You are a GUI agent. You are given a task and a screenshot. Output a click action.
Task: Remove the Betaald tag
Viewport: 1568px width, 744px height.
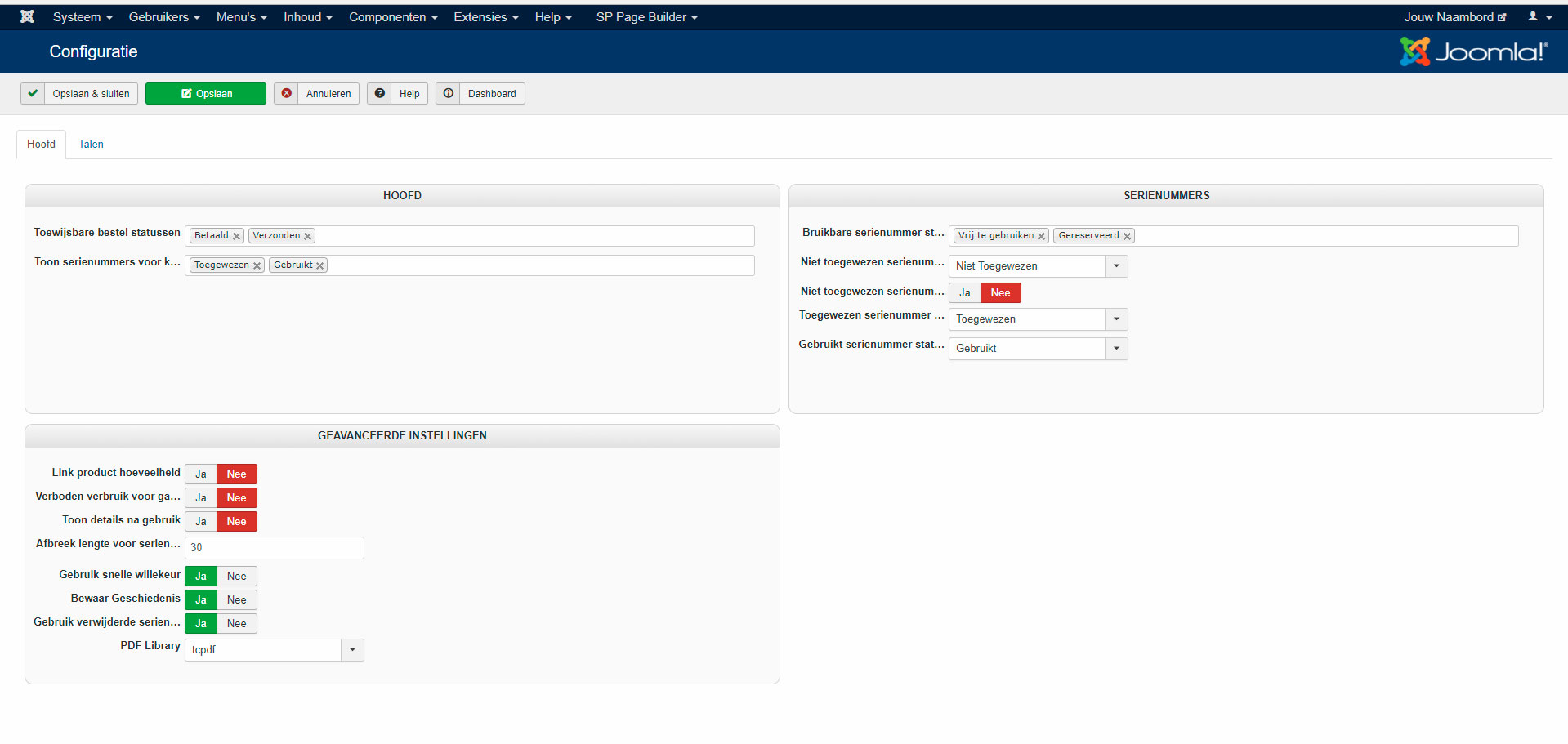point(237,236)
